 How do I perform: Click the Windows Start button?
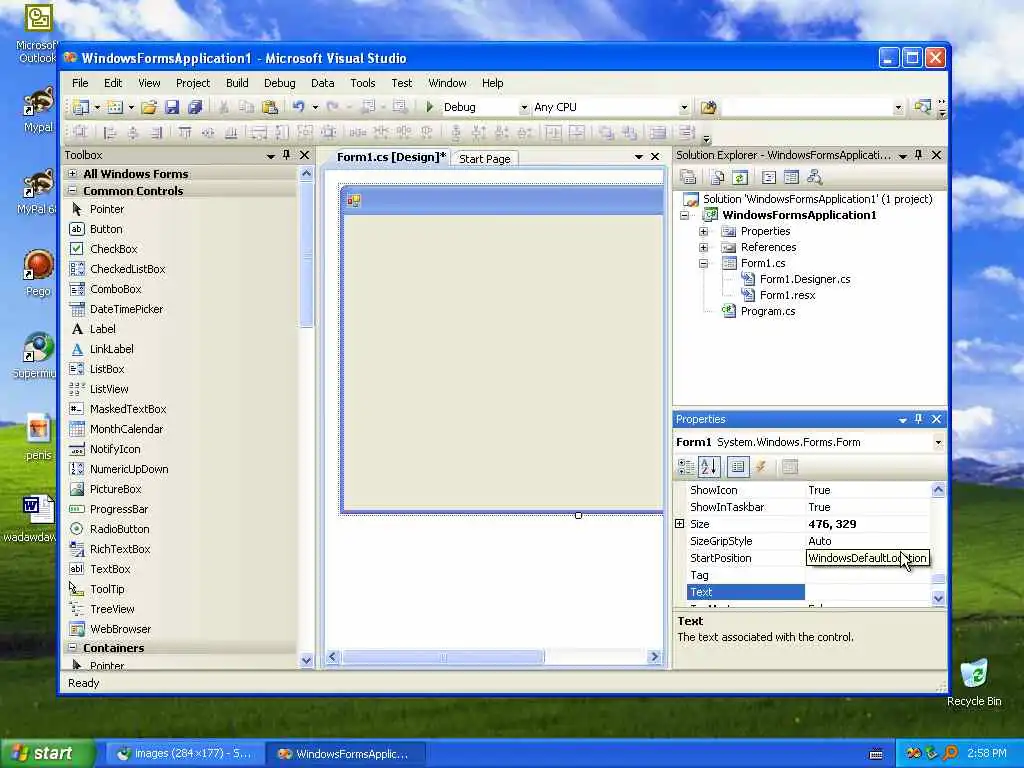point(46,754)
